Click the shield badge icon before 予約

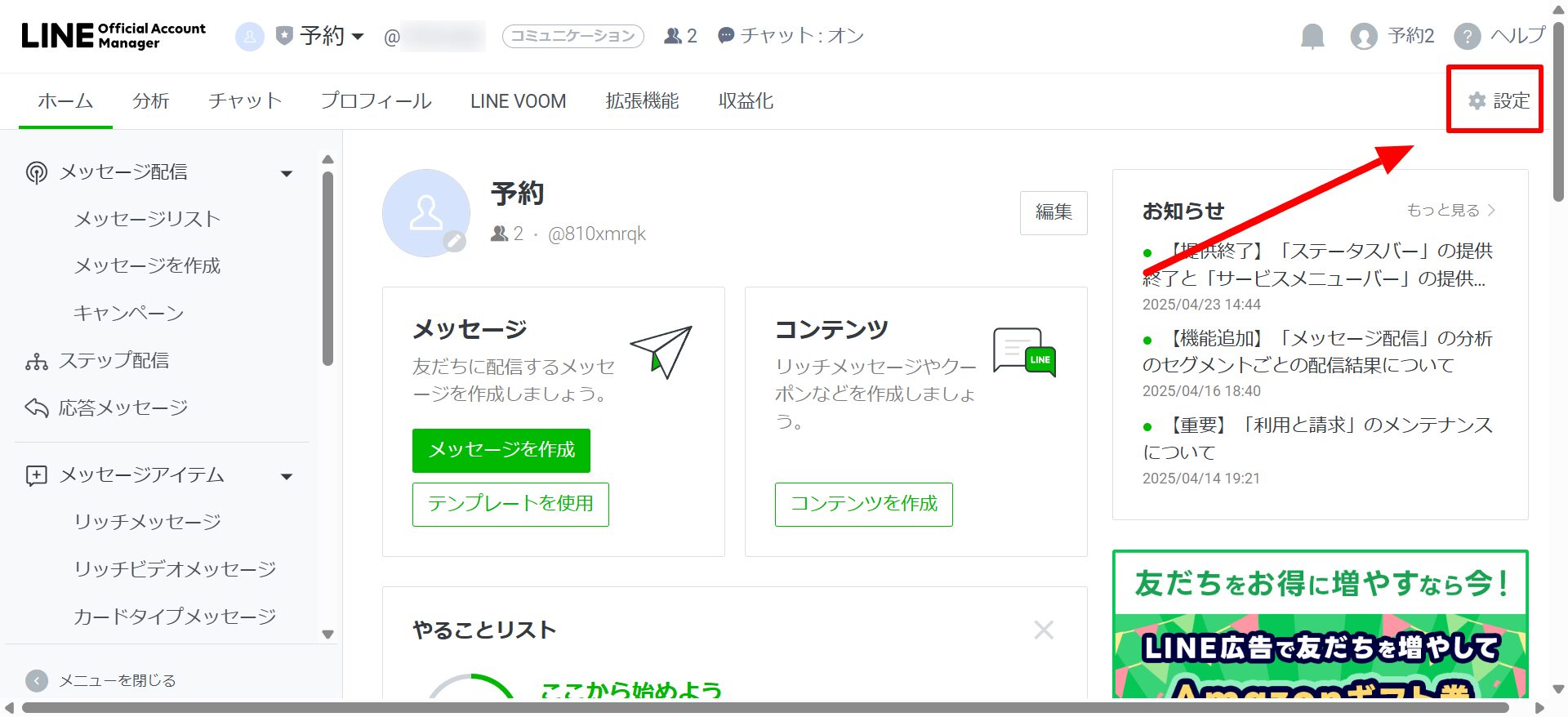284,35
